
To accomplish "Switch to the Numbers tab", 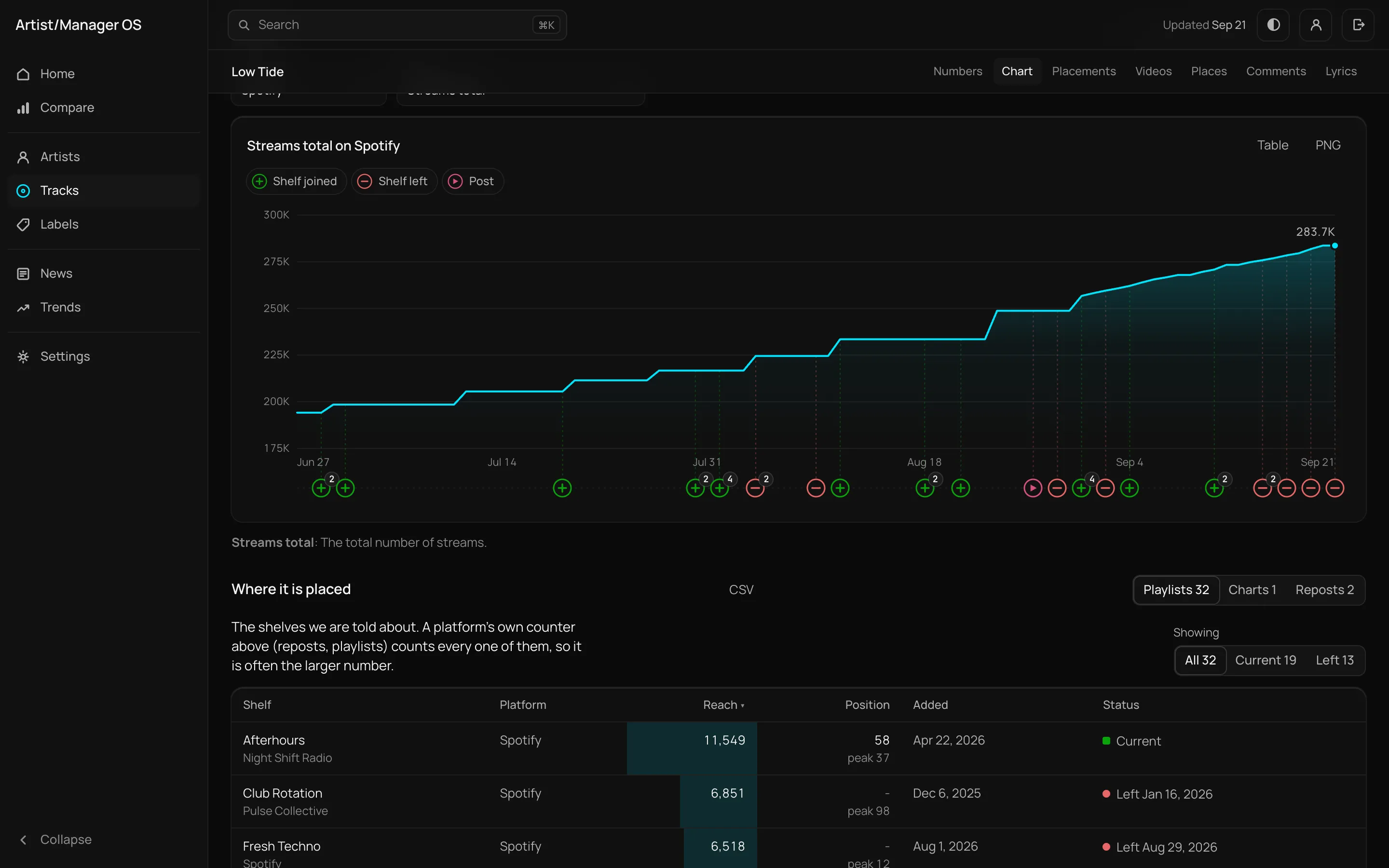I will tap(957, 72).
